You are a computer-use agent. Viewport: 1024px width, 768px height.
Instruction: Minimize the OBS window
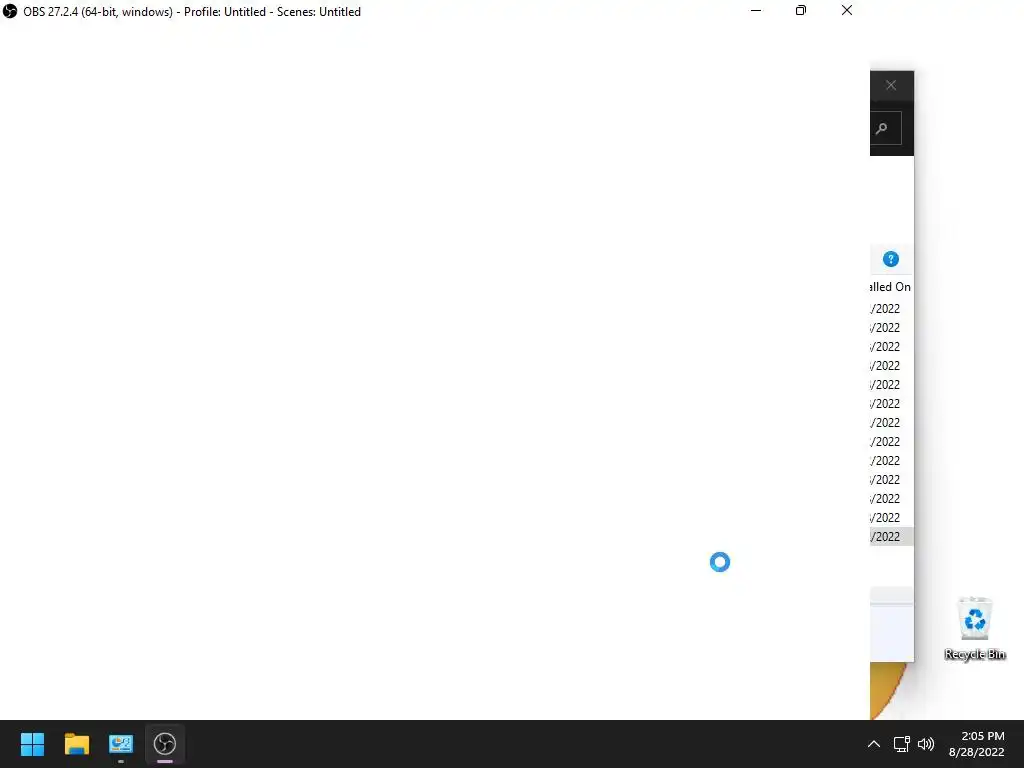(756, 10)
